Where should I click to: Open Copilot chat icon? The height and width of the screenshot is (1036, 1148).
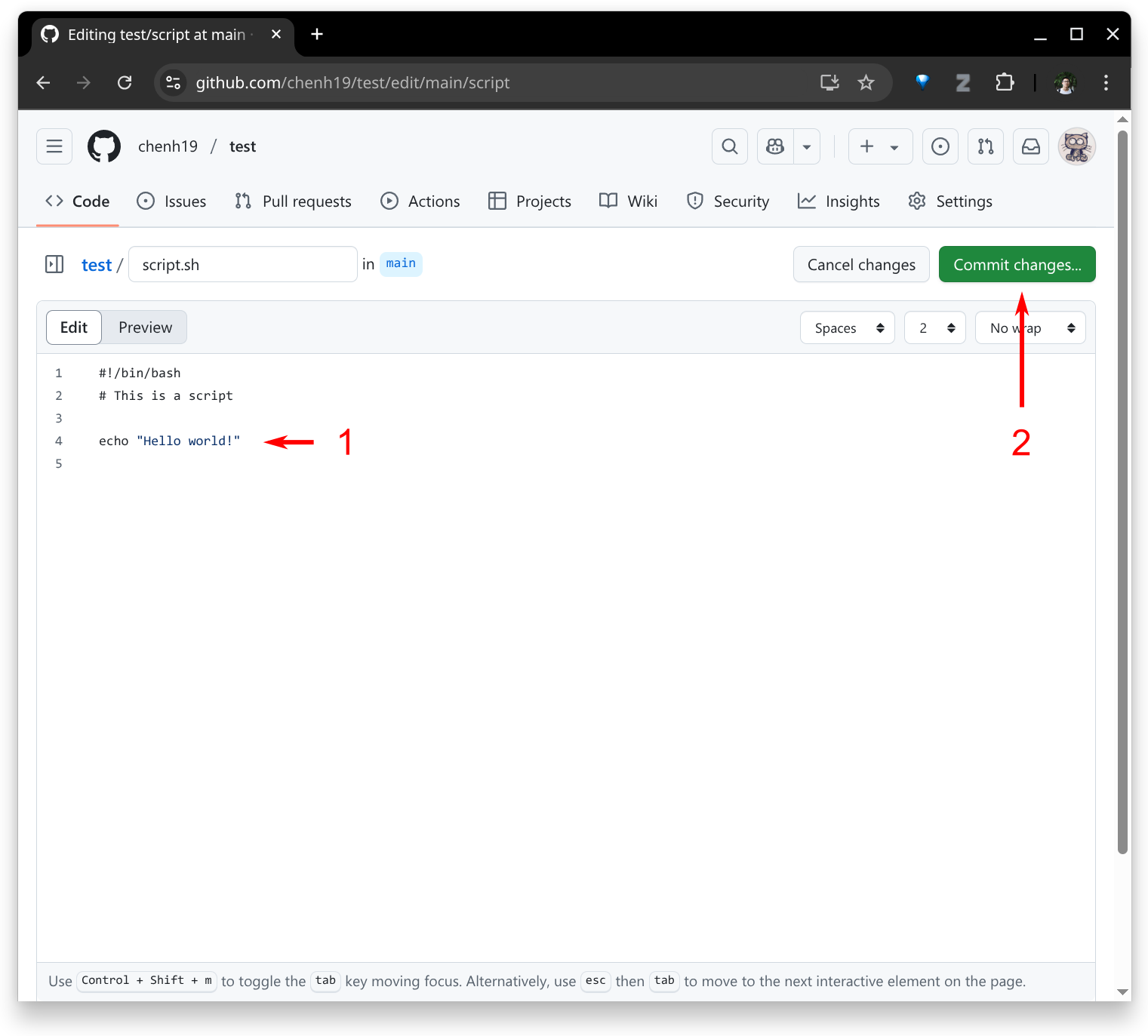click(x=775, y=146)
